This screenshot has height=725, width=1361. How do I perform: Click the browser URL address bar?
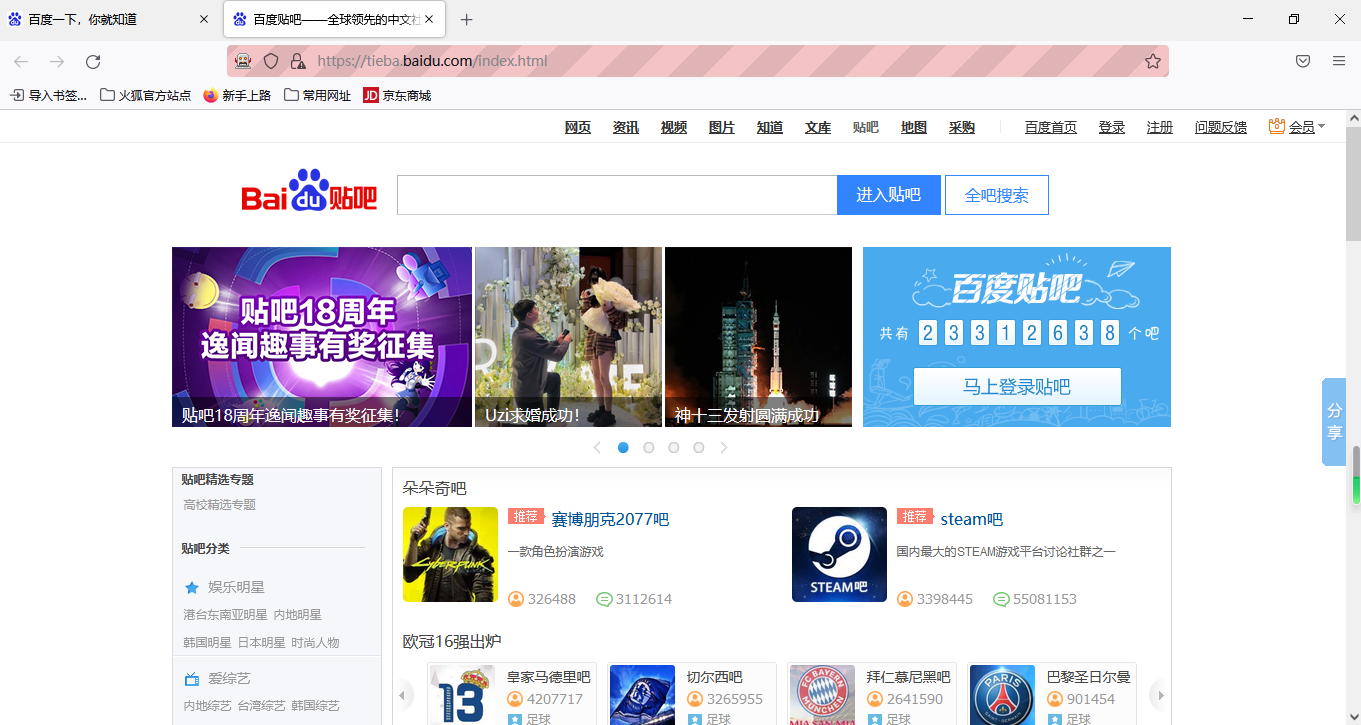698,61
